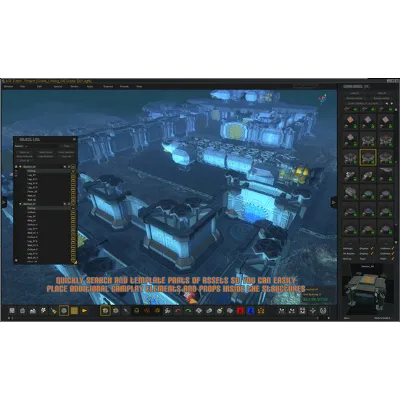Click the leftmost icon in the bottom toolbar
The height and width of the screenshot is (400, 400).
point(12,311)
